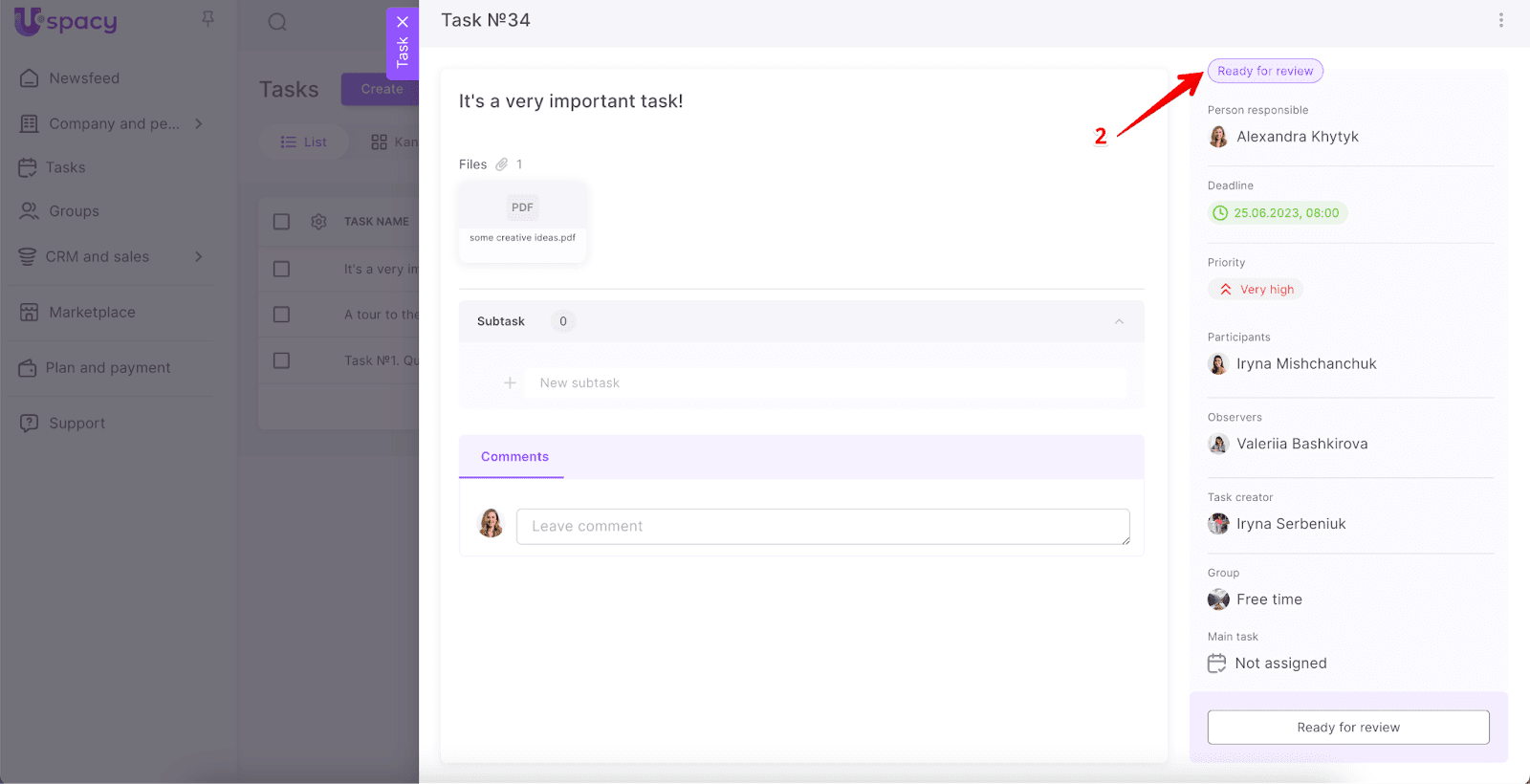This screenshot has height=784, width=1530.
Task: Open the some creative ideas.pdf attachment
Action: click(x=522, y=221)
